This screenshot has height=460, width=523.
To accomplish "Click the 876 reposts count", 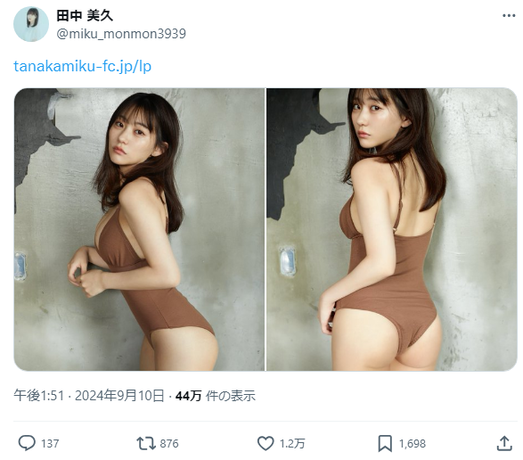I will [x=169, y=444].
